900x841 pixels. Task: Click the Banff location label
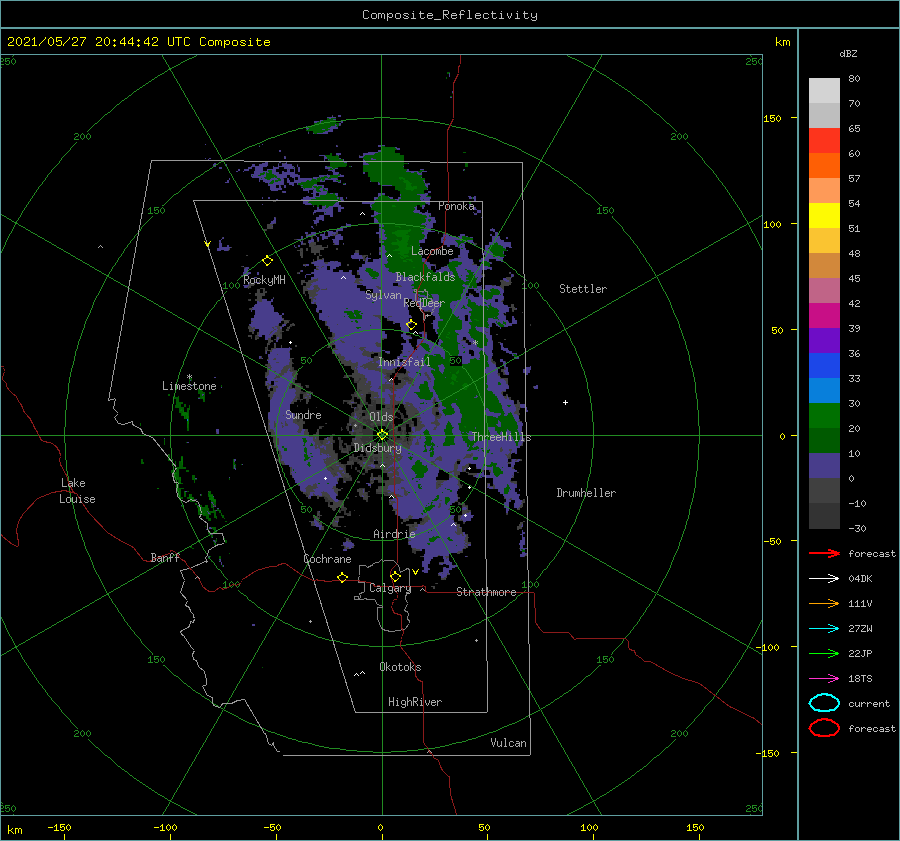point(165,557)
